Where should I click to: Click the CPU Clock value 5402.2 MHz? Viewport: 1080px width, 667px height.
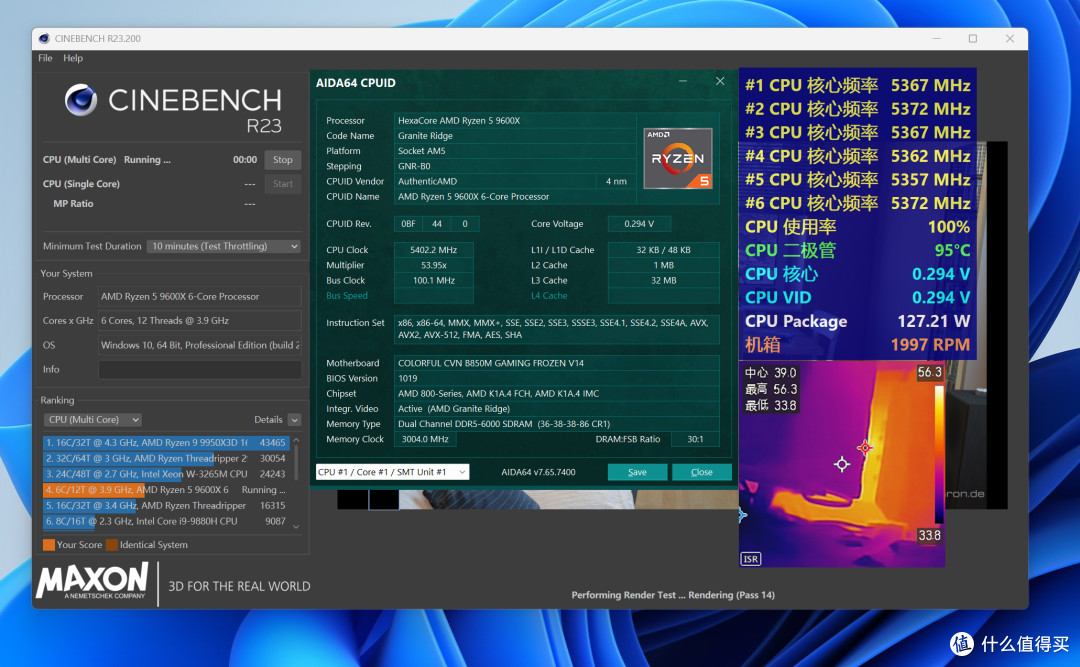tap(433, 250)
